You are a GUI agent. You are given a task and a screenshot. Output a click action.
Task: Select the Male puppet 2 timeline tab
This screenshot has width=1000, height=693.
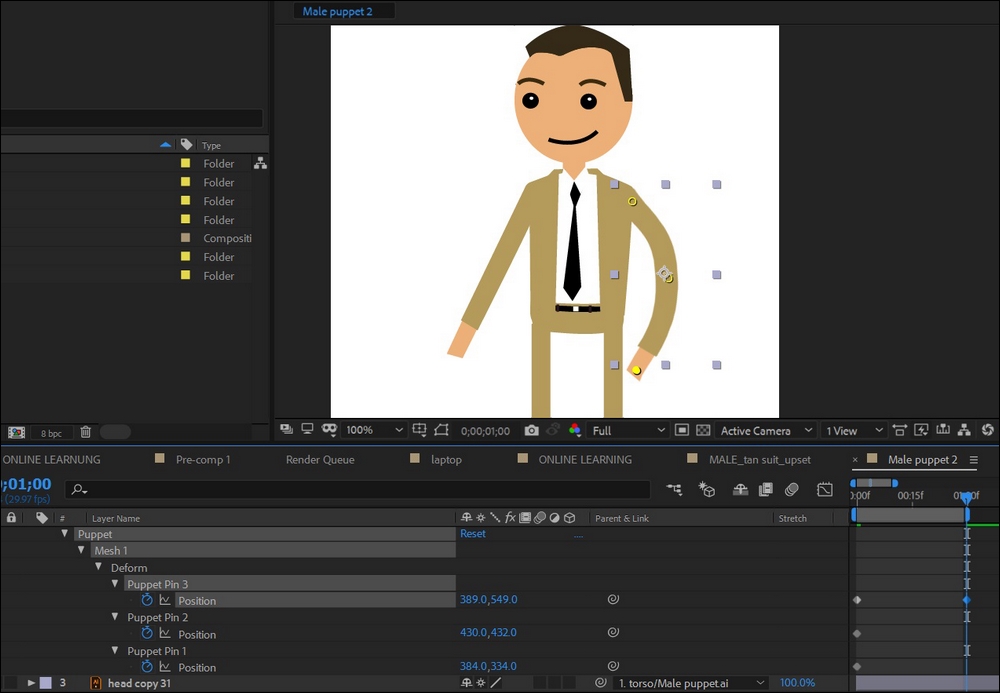coord(922,460)
